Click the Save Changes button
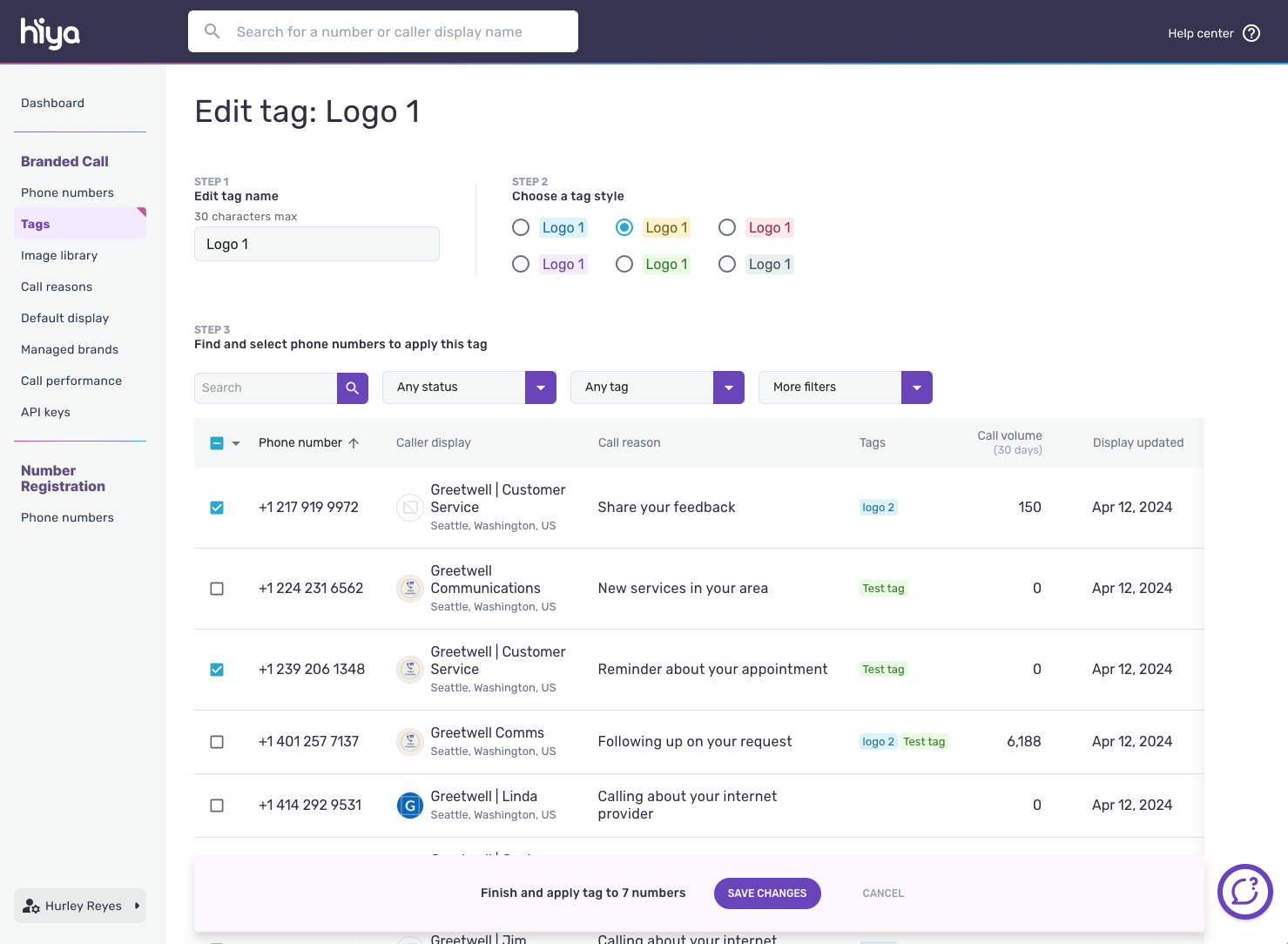The height and width of the screenshot is (944, 1288). (766, 893)
